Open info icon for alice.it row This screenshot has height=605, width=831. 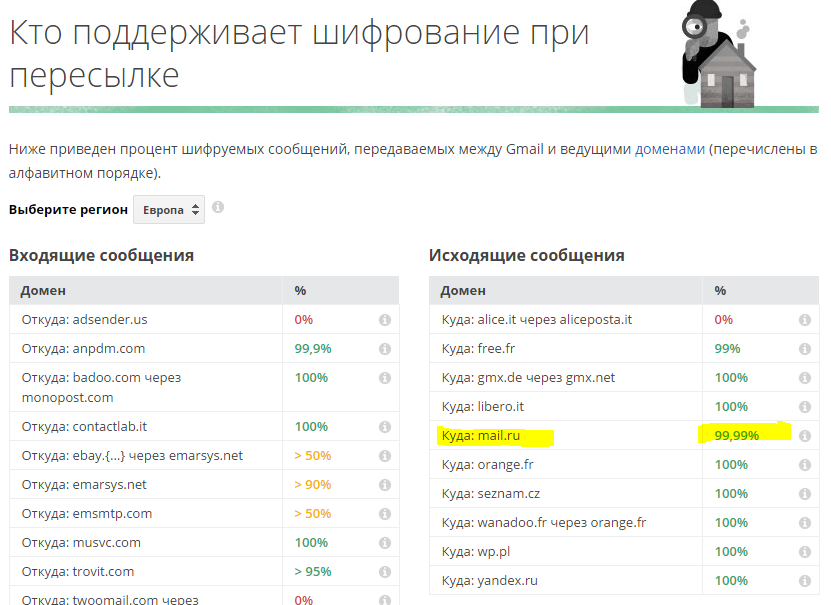805,320
